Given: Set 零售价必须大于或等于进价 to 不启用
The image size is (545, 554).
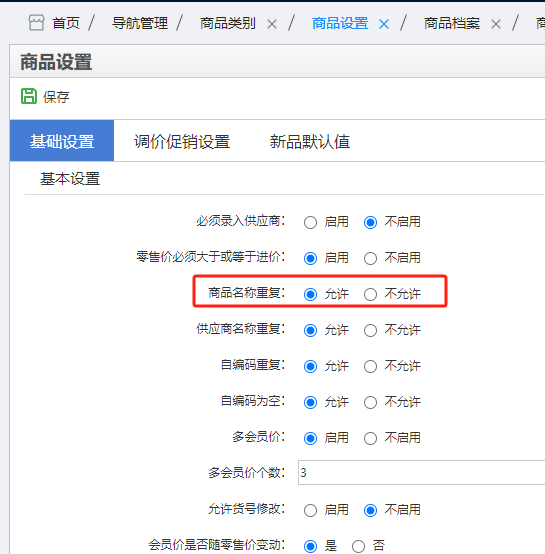Looking at the screenshot, I should (x=370, y=258).
